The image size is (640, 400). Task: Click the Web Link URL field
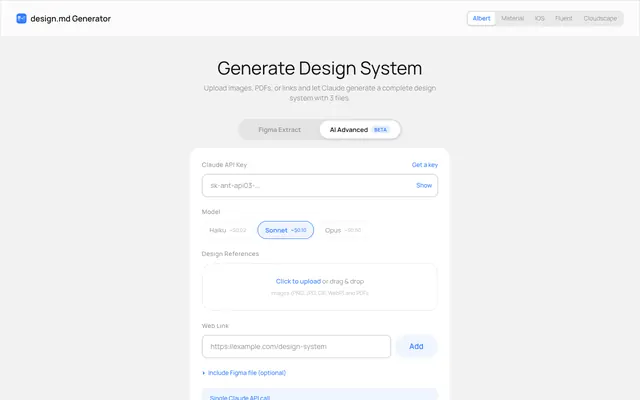(296, 347)
